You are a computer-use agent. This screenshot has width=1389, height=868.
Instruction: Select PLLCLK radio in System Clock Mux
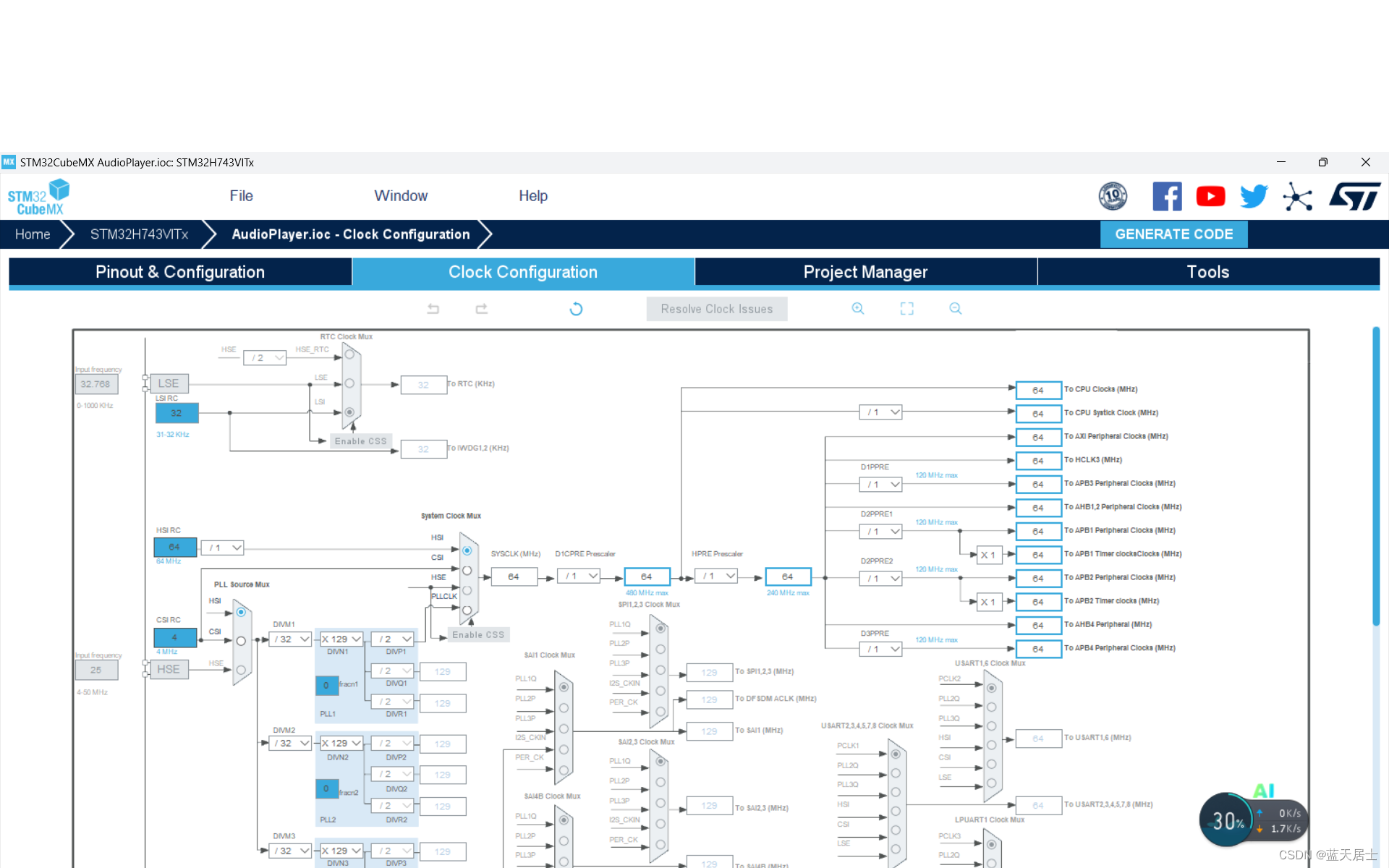[467, 610]
